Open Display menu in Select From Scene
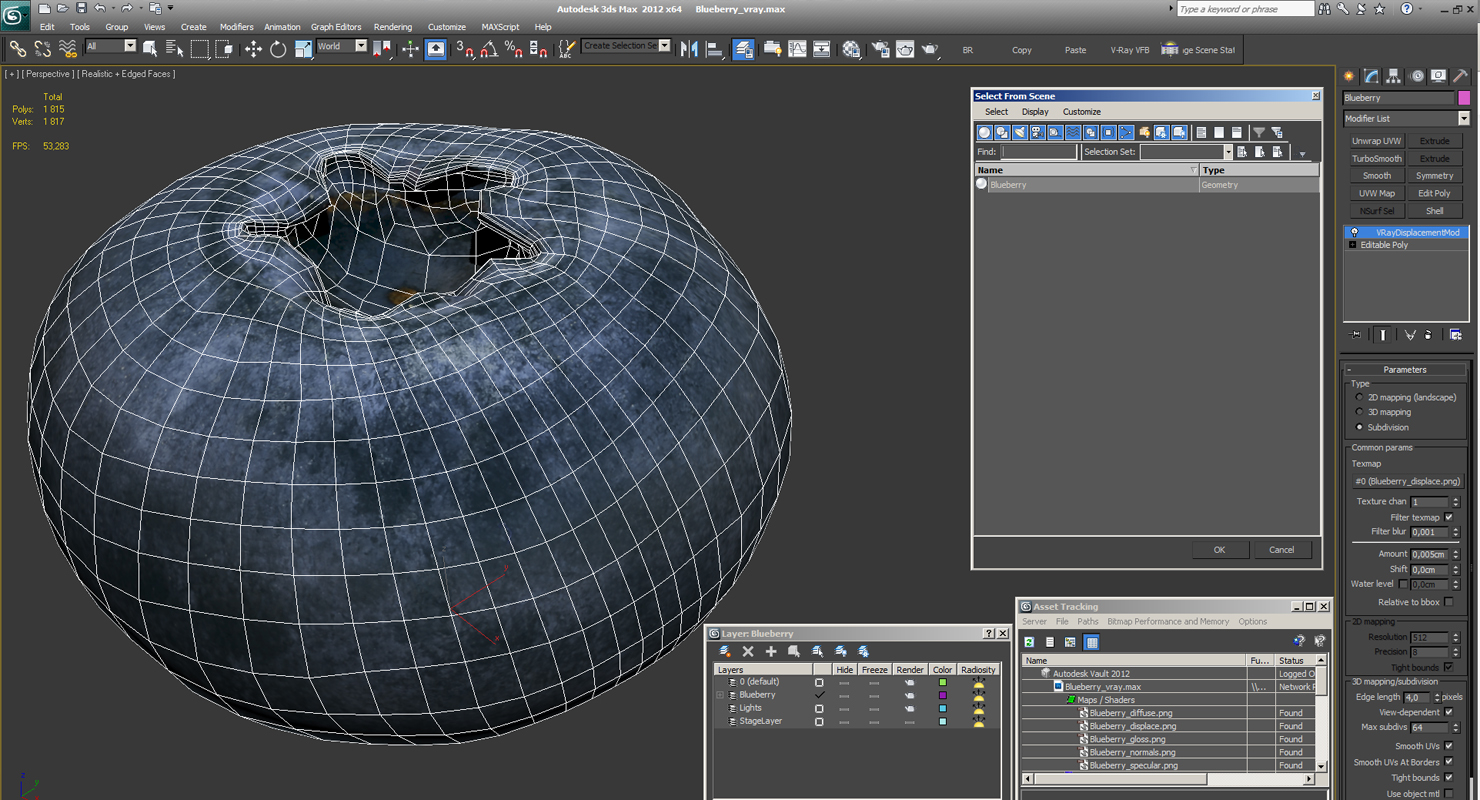The height and width of the screenshot is (800, 1480). pyautogui.click(x=1035, y=112)
